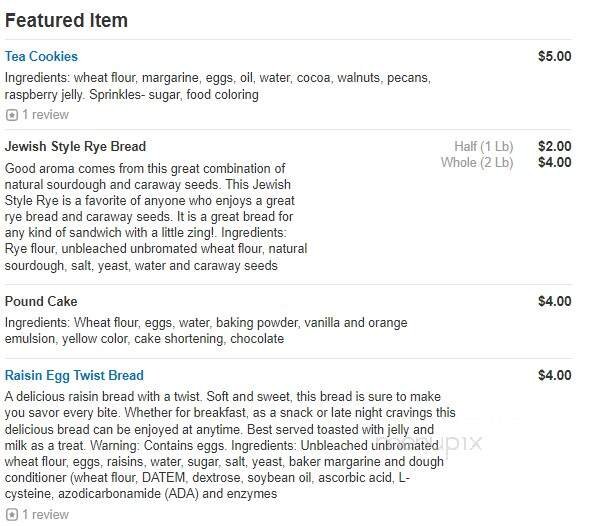Click the $5.00 price for Tea Cookies
This screenshot has width=608, height=526.
(554, 57)
